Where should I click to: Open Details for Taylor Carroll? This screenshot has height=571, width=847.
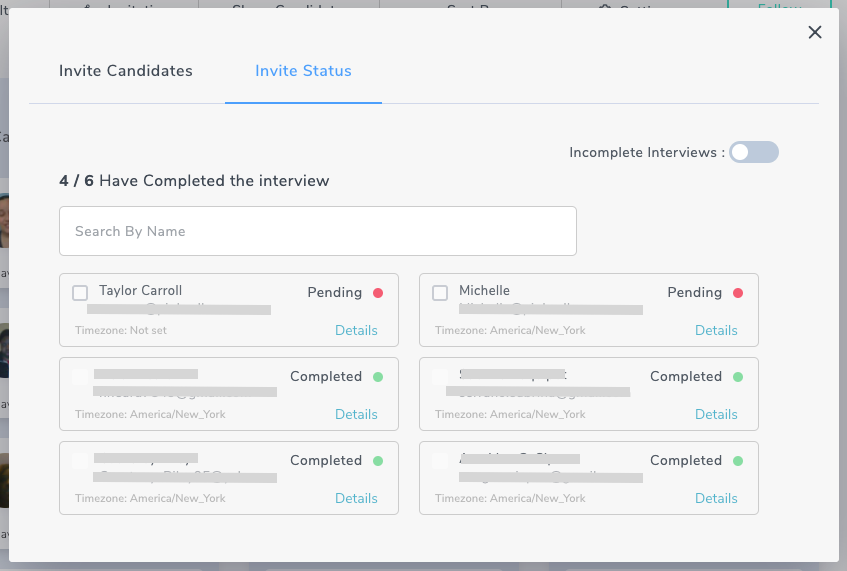356,330
